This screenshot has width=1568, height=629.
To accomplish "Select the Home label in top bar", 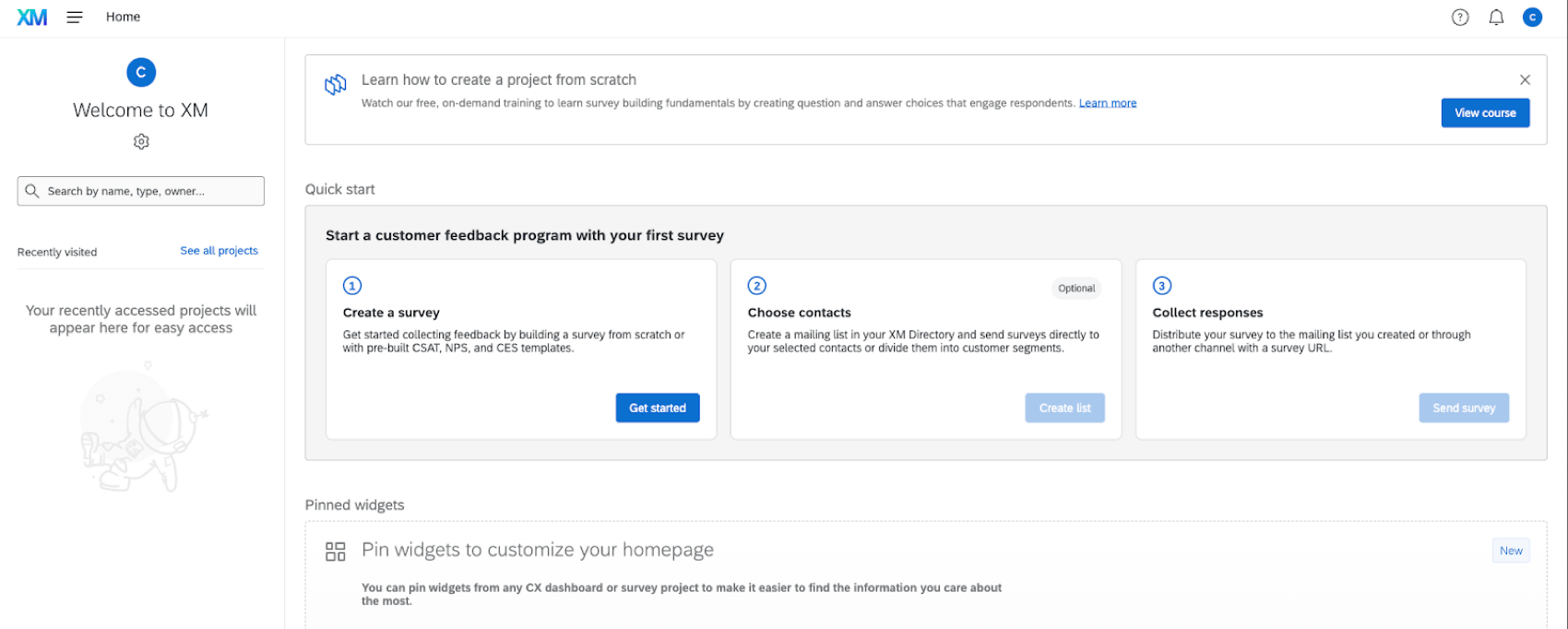I will [123, 17].
